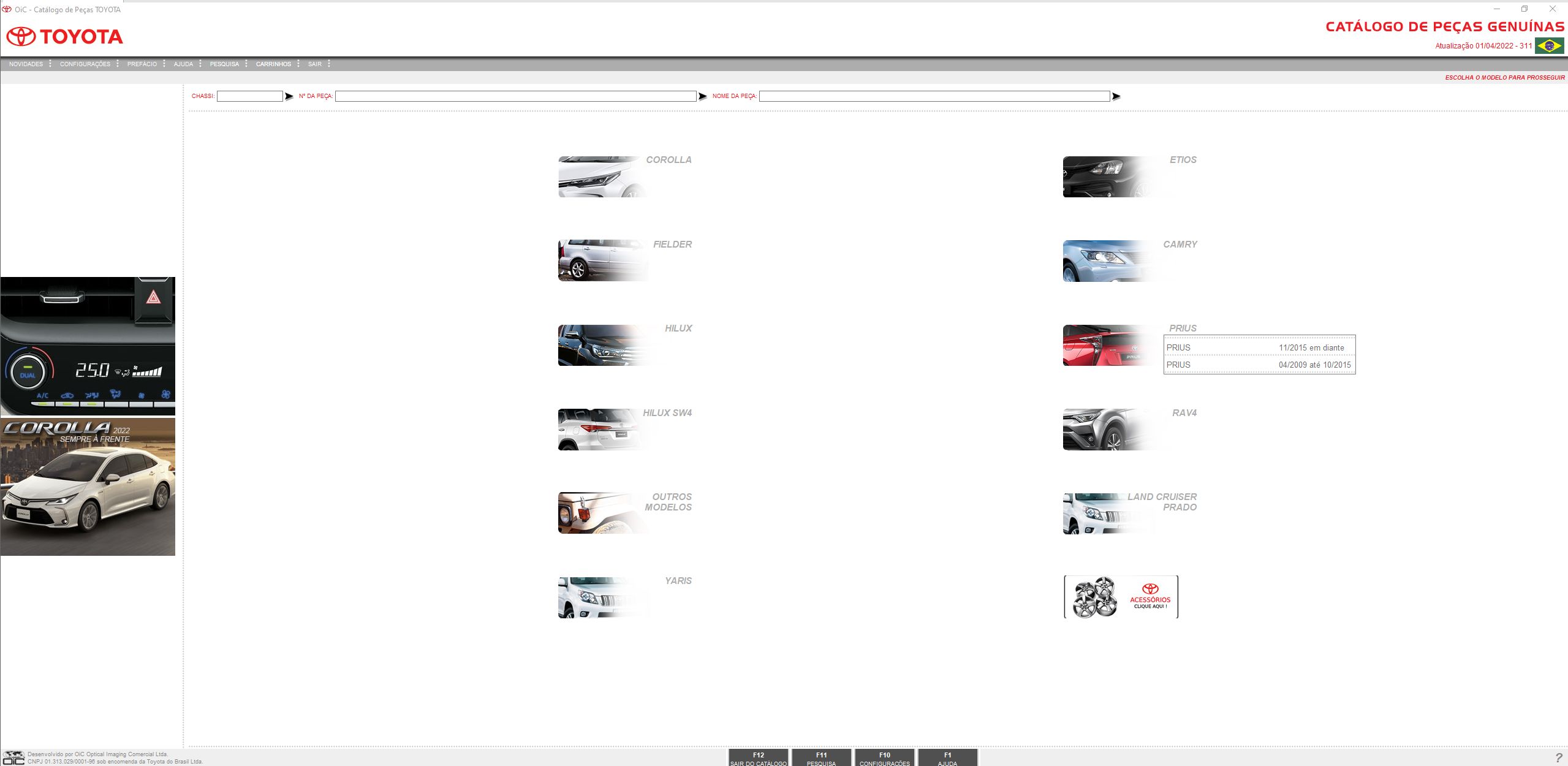This screenshot has height=766, width=1568.
Task: Click the RAV4 model label
Action: pos(1184,413)
